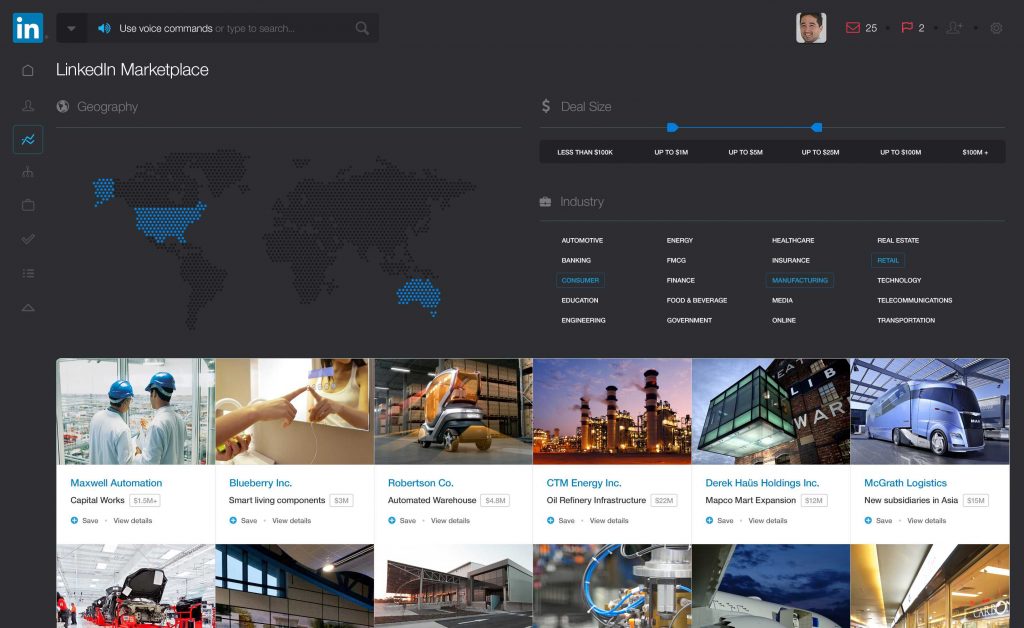Collapse sidebar using the bottom up-arrow

28,307
